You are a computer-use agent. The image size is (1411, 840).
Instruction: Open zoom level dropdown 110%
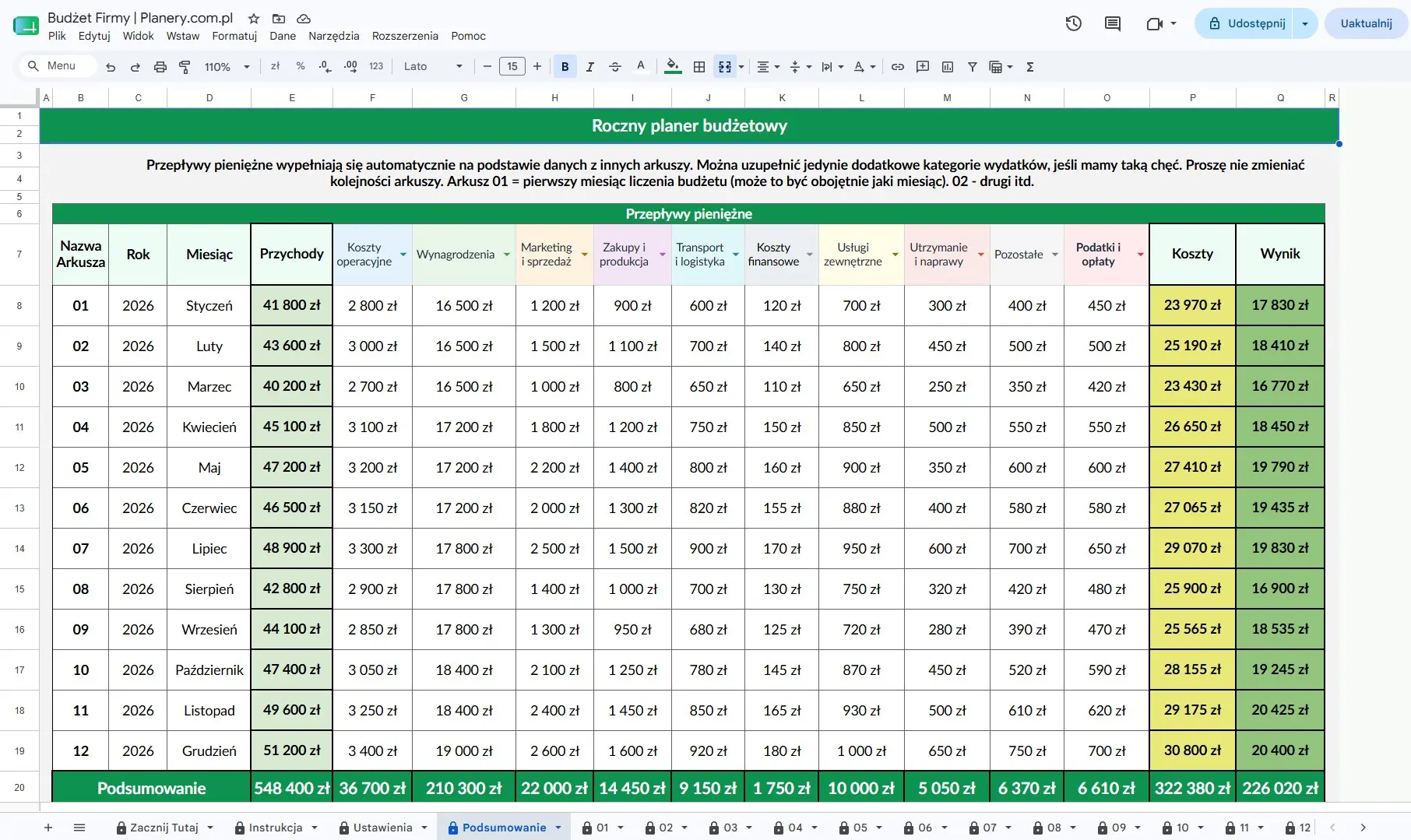(x=227, y=67)
